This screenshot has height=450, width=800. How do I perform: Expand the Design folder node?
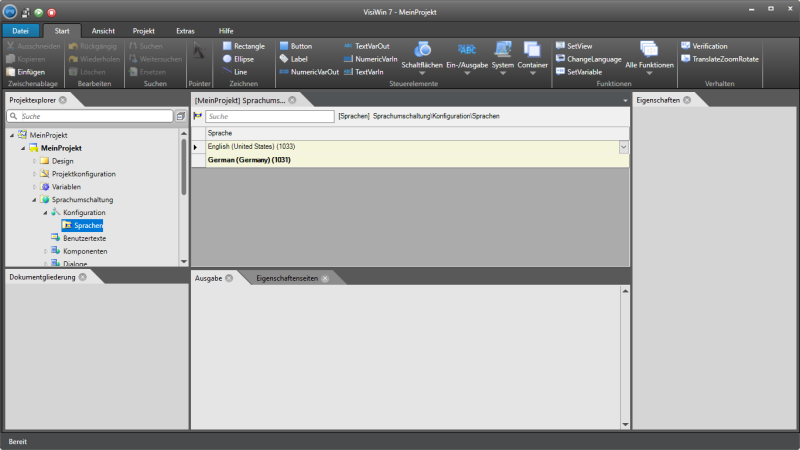34,161
